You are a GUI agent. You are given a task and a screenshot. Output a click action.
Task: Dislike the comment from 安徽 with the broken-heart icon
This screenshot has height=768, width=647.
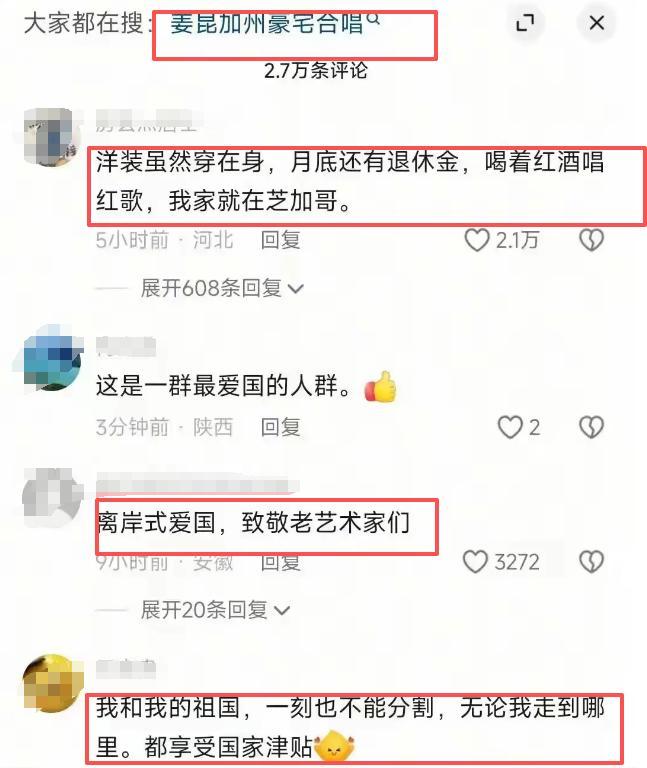pyautogui.click(x=591, y=561)
